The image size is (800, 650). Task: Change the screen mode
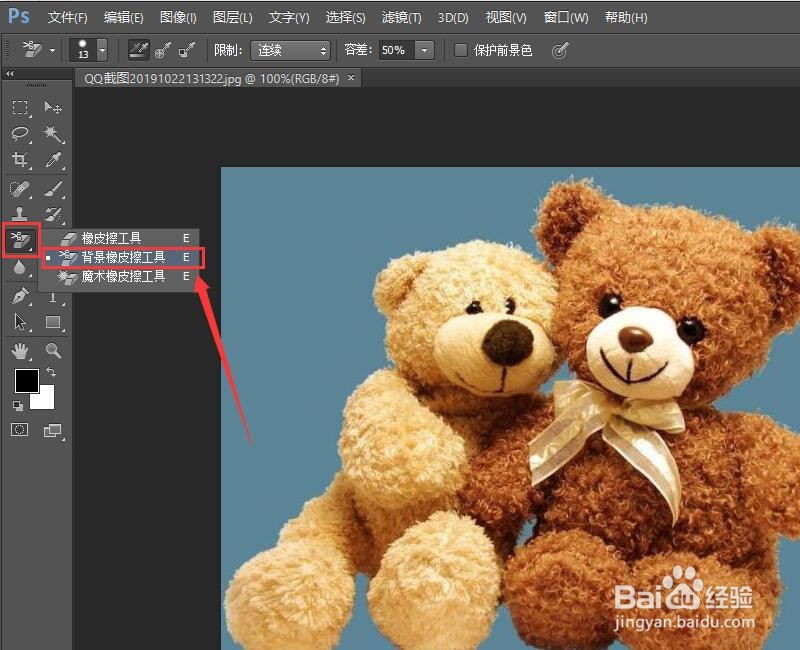pyautogui.click(x=53, y=431)
